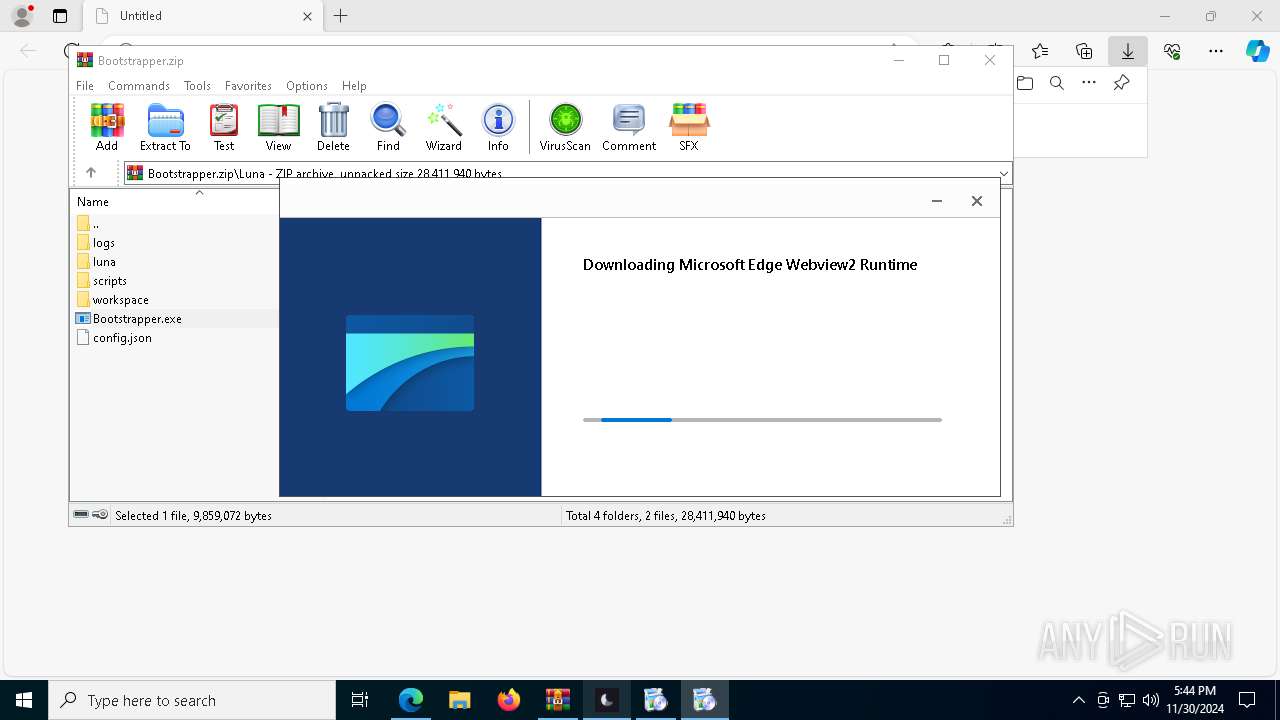
Task: Click the taskbar search box
Action: (x=192, y=700)
